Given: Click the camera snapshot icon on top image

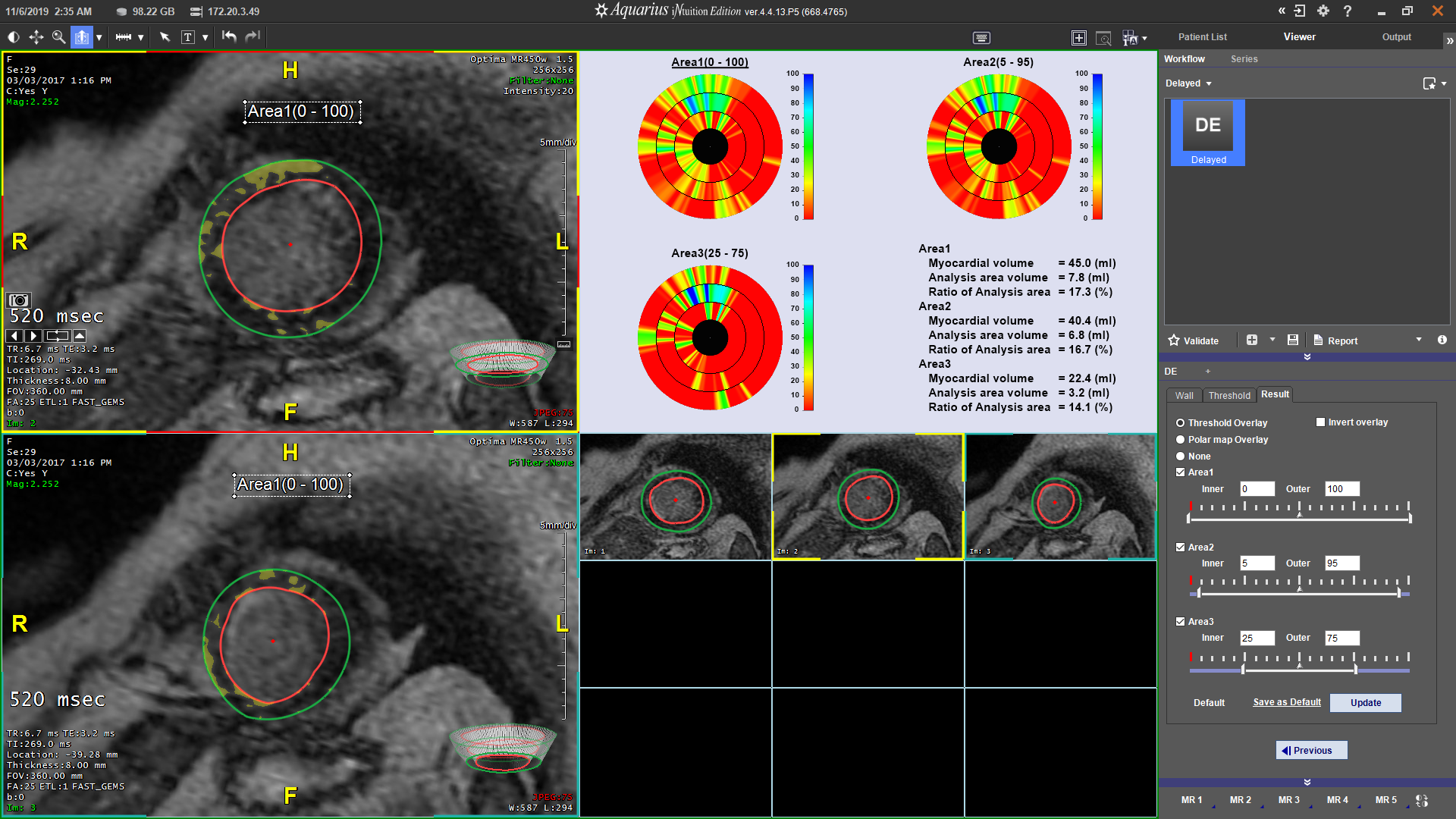Looking at the screenshot, I should [19, 300].
